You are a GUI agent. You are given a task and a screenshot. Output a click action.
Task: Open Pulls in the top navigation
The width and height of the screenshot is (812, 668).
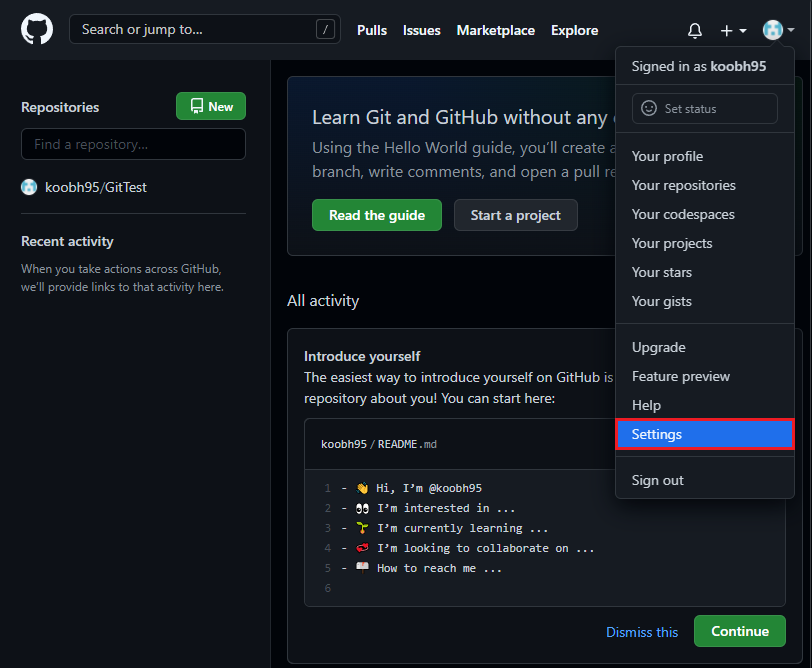pos(372,31)
